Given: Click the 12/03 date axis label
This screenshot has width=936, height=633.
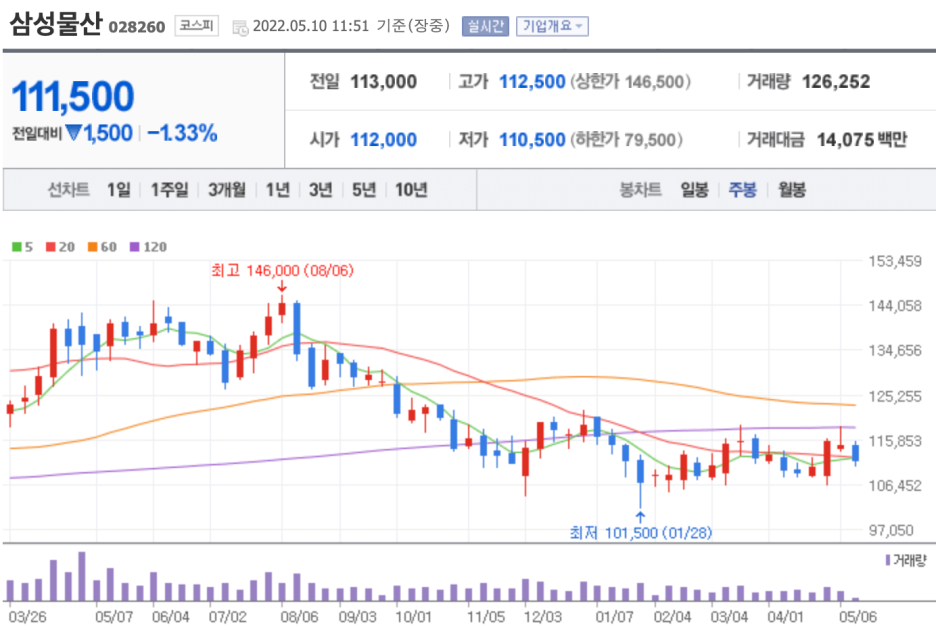Looking at the screenshot, I should [x=543, y=616].
